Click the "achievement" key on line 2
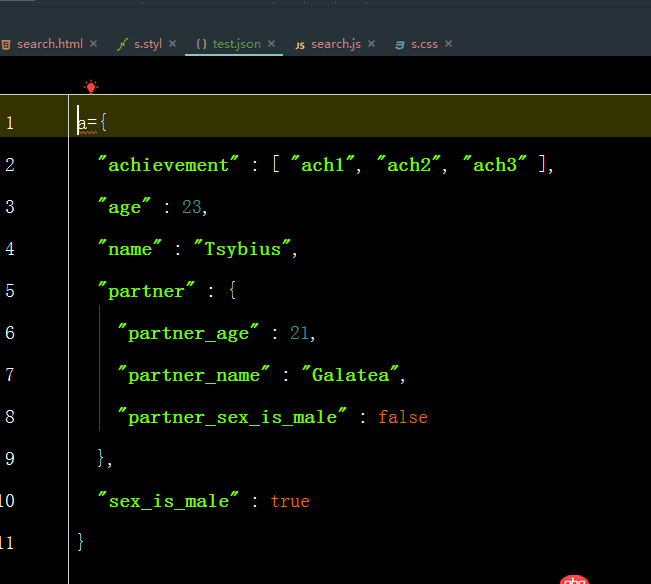The image size is (651, 584). tap(168, 165)
